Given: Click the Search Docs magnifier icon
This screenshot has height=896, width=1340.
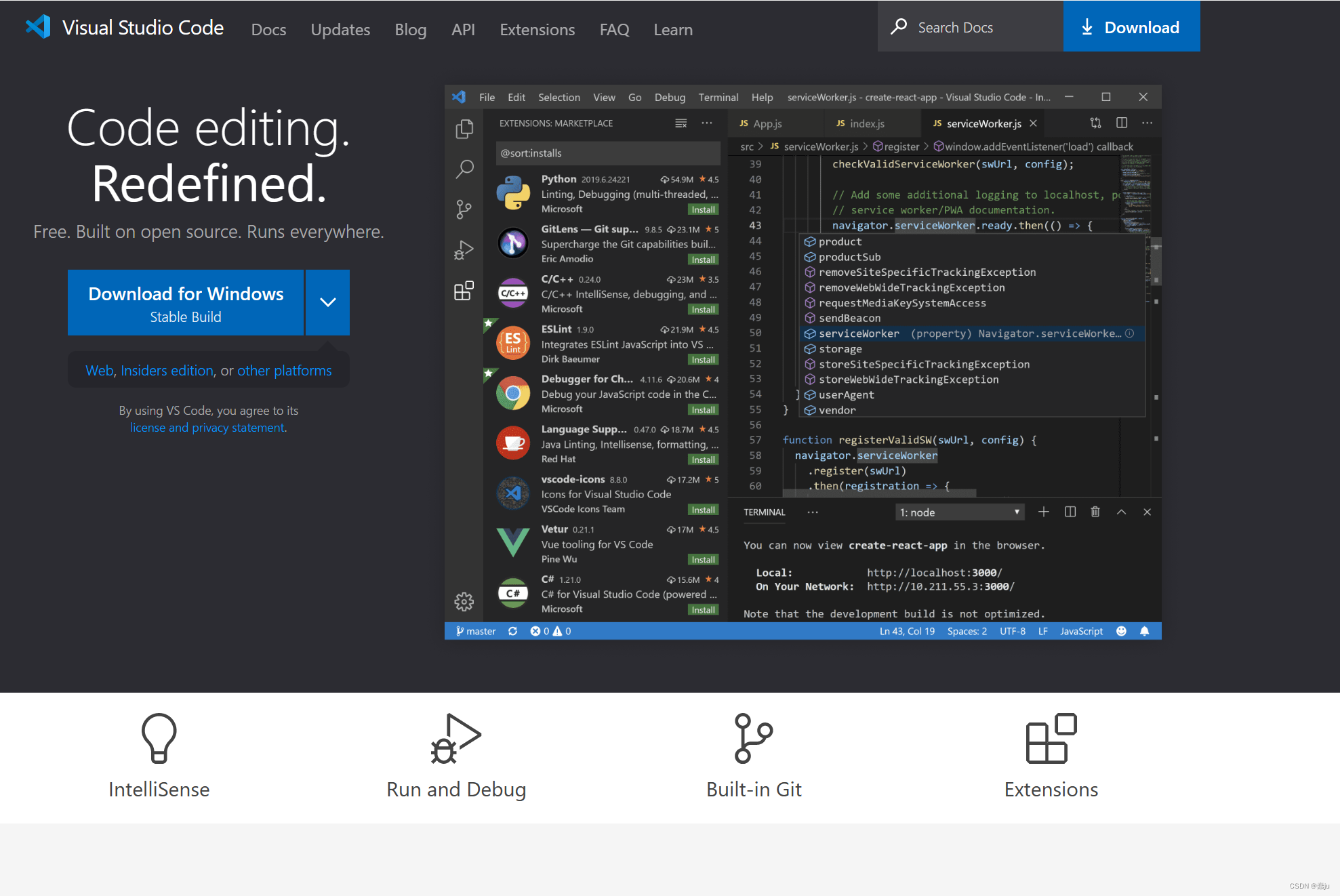Looking at the screenshot, I should (x=899, y=26).
